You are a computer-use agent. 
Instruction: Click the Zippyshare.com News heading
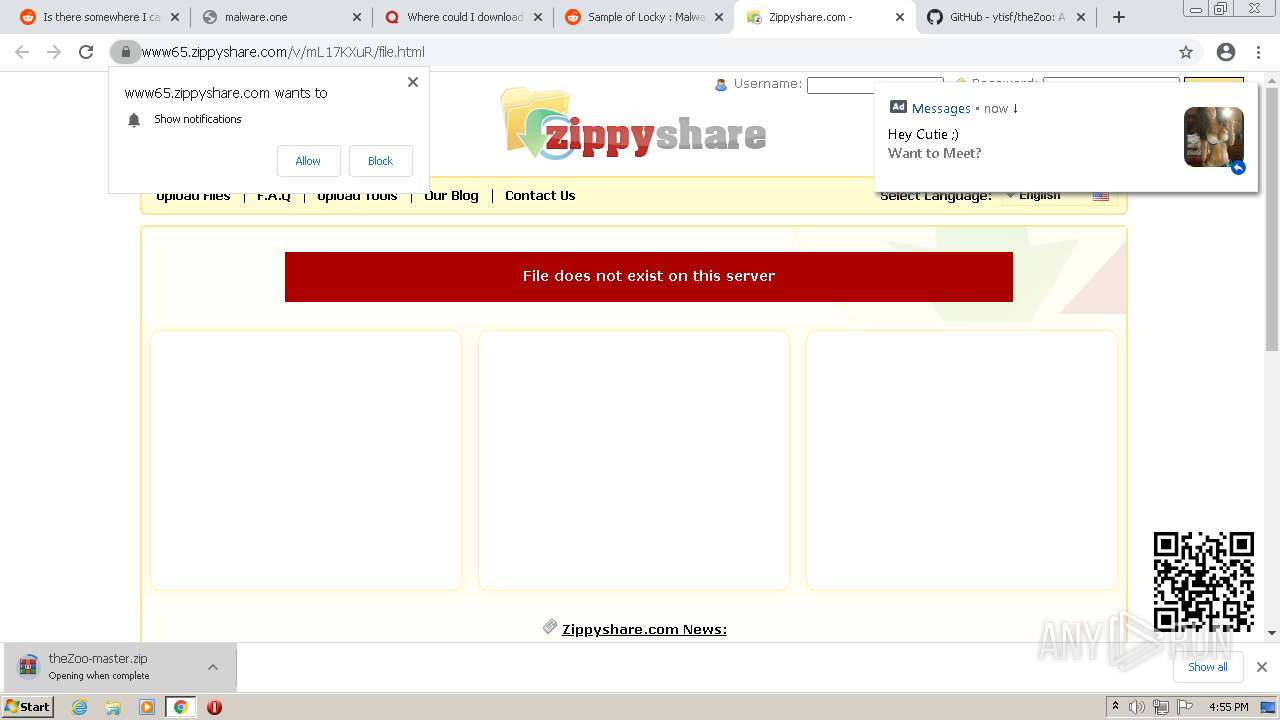coord(644,629)
